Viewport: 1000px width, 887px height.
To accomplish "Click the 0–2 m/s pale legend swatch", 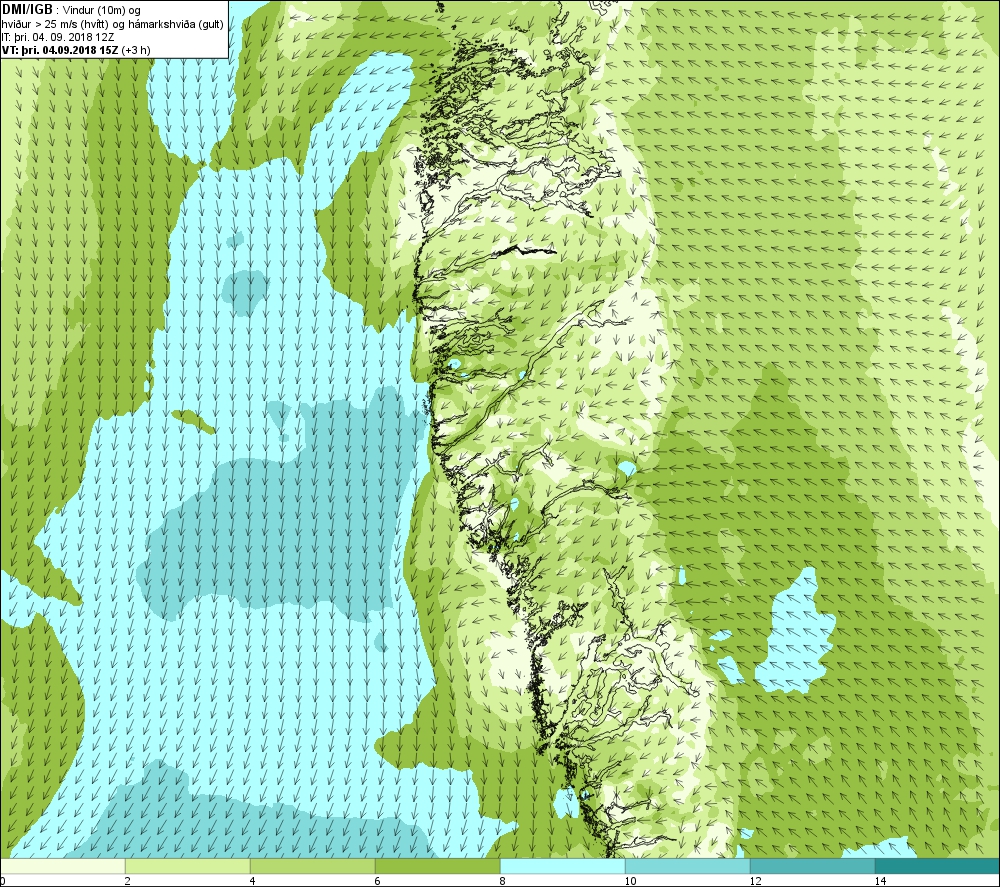I will [x=62, y=866].
